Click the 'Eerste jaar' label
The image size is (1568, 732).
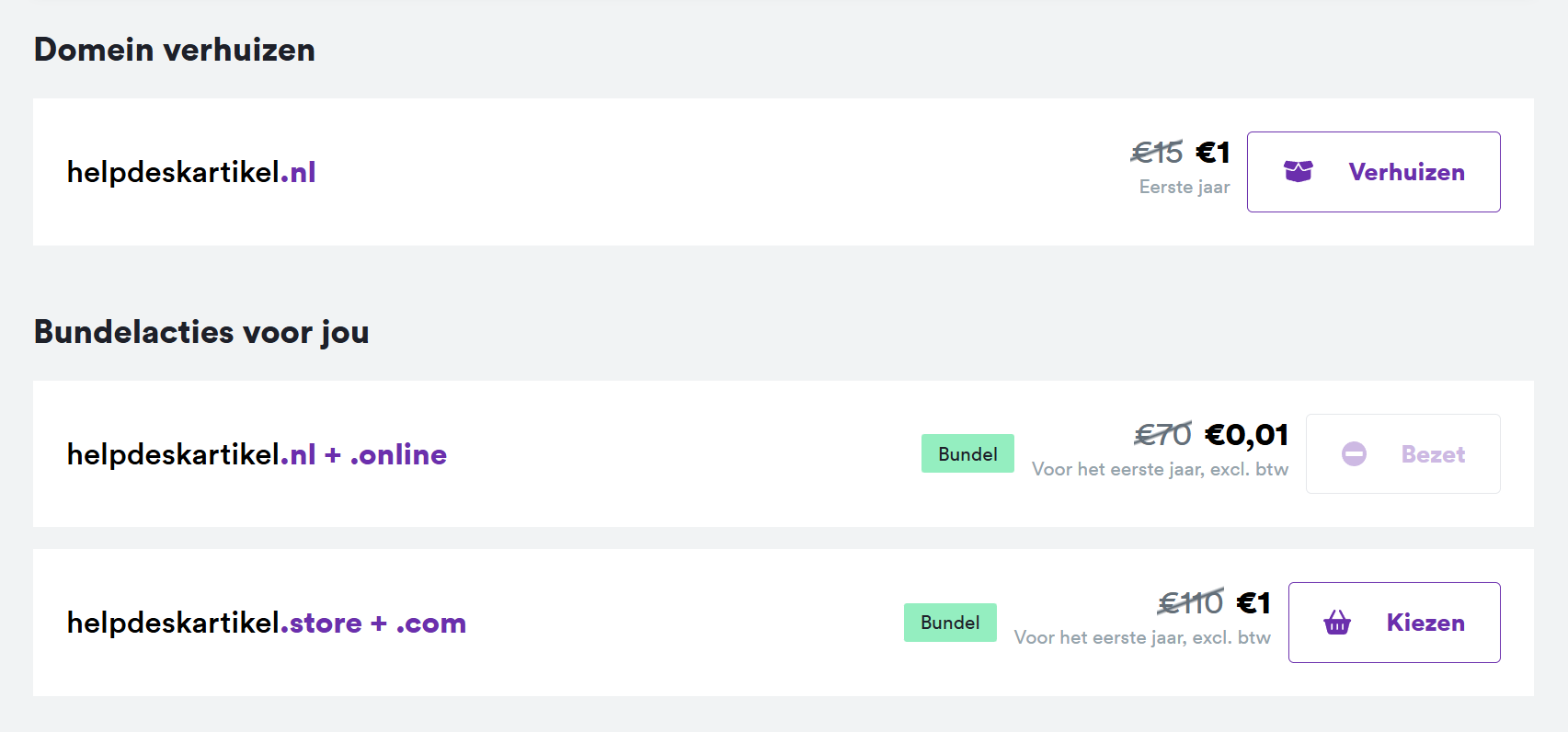point(1184,187)
